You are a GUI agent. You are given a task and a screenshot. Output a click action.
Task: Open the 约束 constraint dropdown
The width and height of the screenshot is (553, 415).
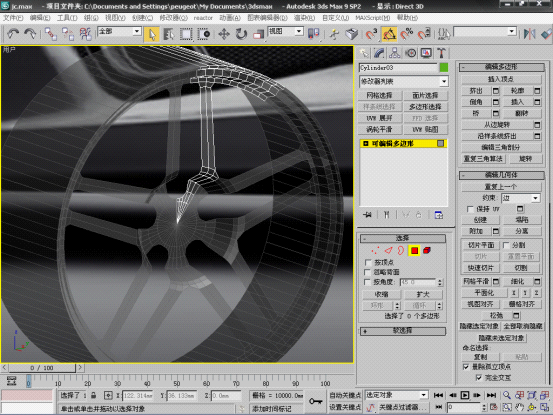(x=521, y=198)
